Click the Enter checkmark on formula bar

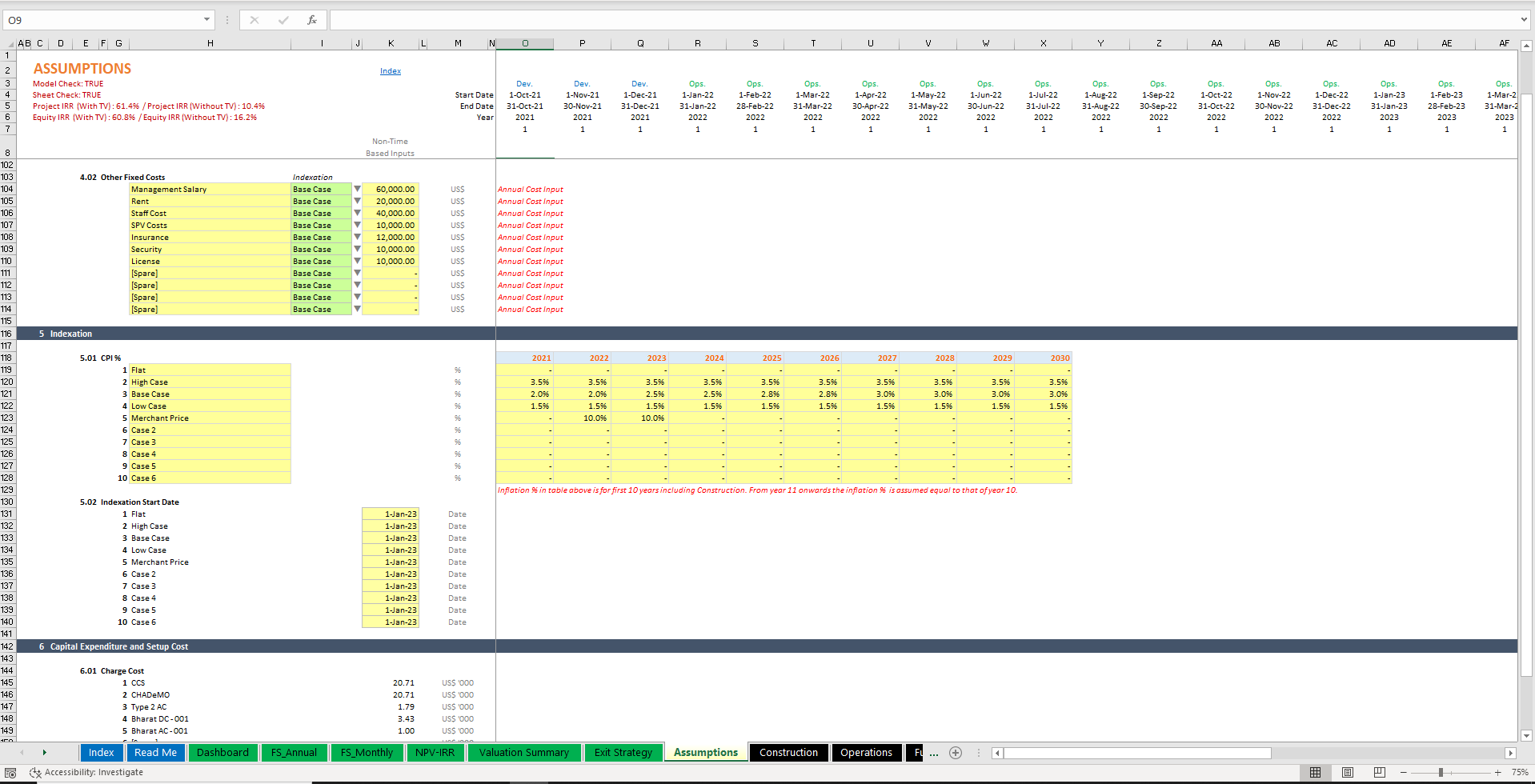tap(283, 20)
